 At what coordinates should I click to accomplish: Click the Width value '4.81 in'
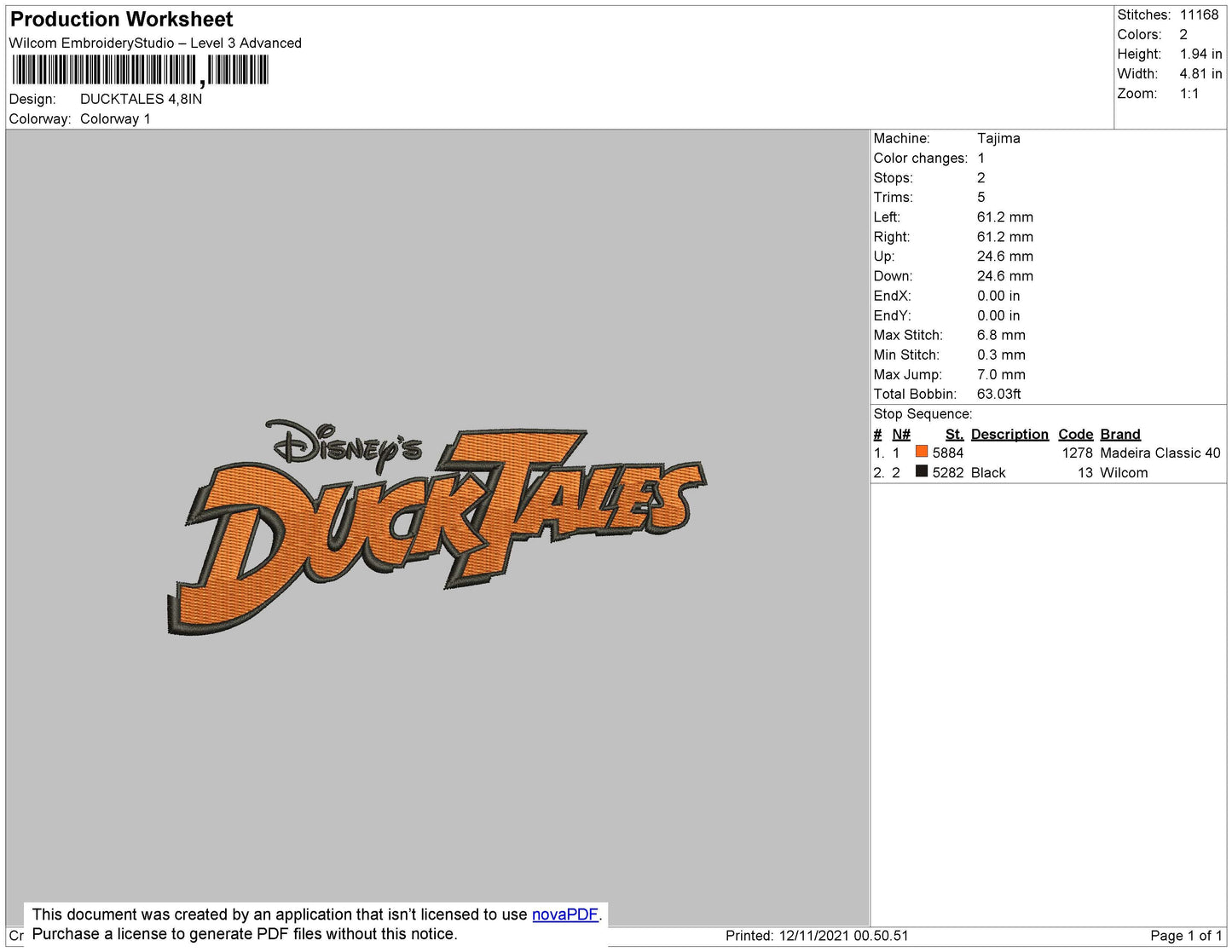(1201, 73)
